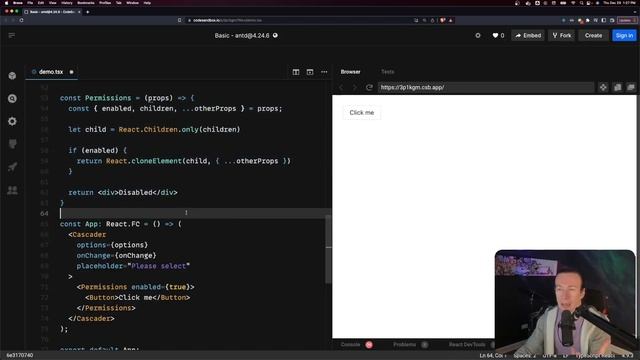This screenshot has width=640, height=360.
Task: Open a new browser tab with plus
Action: coord(87,12)
